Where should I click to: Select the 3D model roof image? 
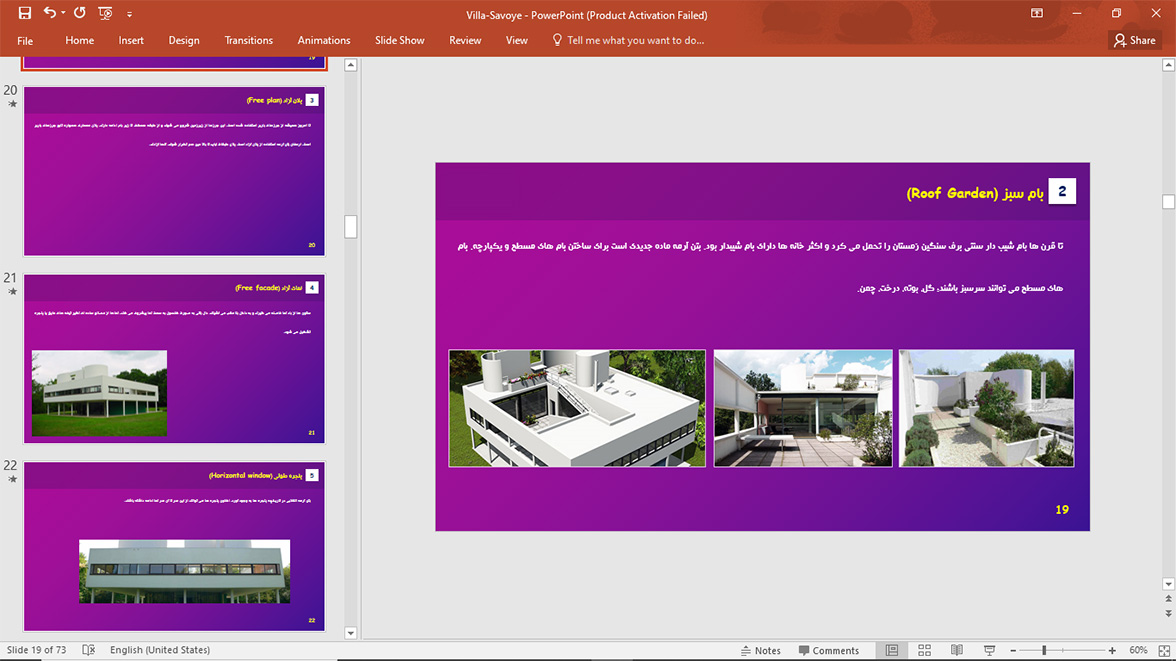click(577, 408)
